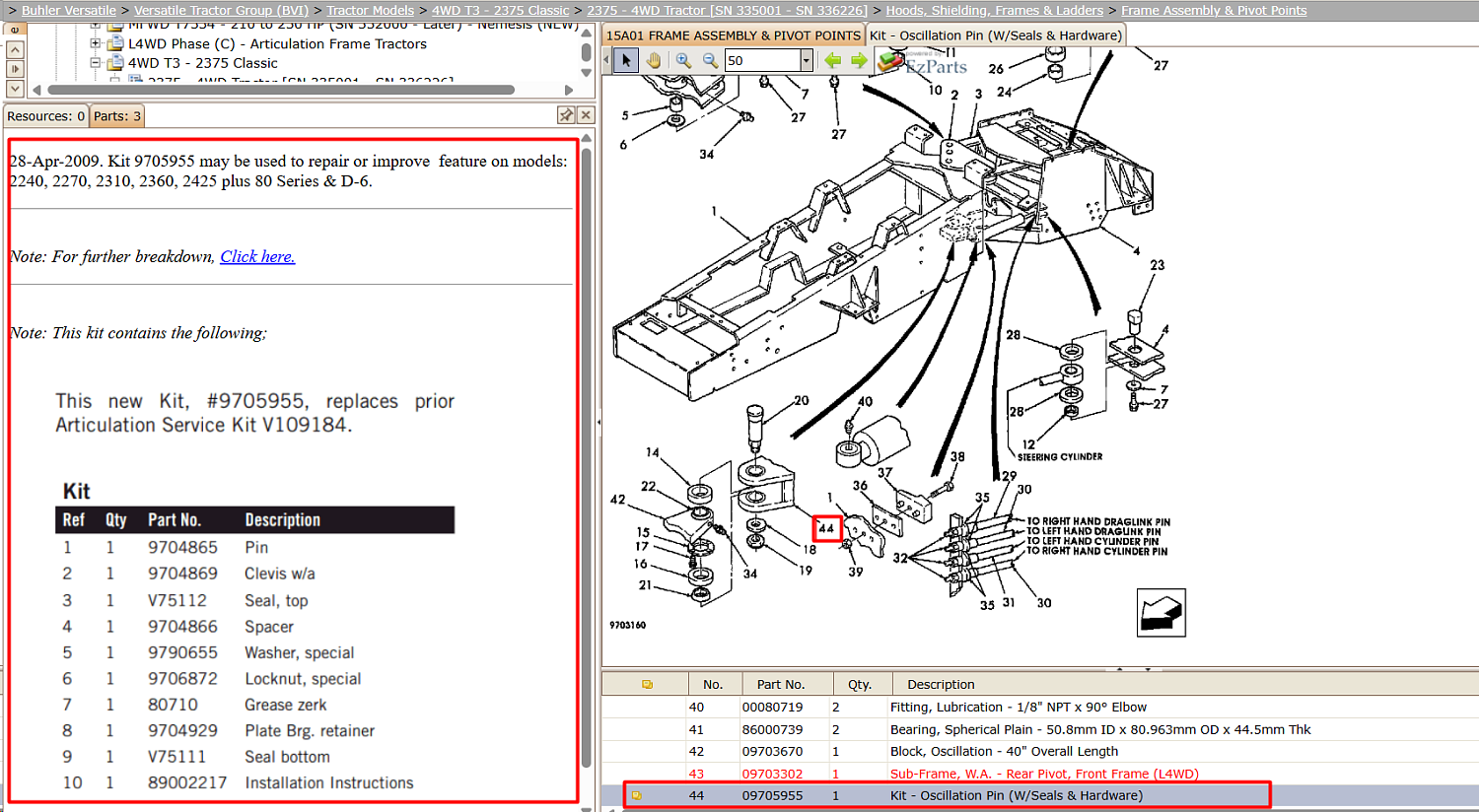Select row 40 Fitting, Lubrication
This screenshot has height=812, width=1479.
[x=1040, y=707]
